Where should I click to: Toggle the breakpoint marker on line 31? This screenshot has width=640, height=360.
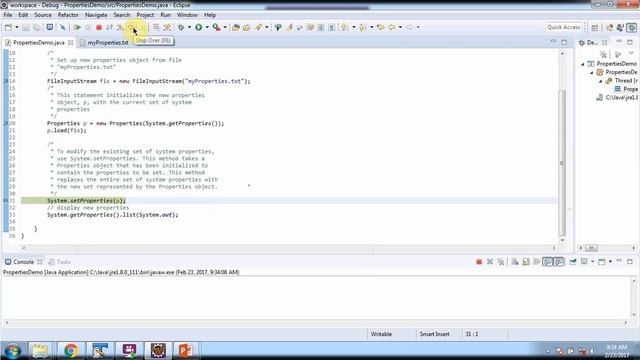point(6,201)
